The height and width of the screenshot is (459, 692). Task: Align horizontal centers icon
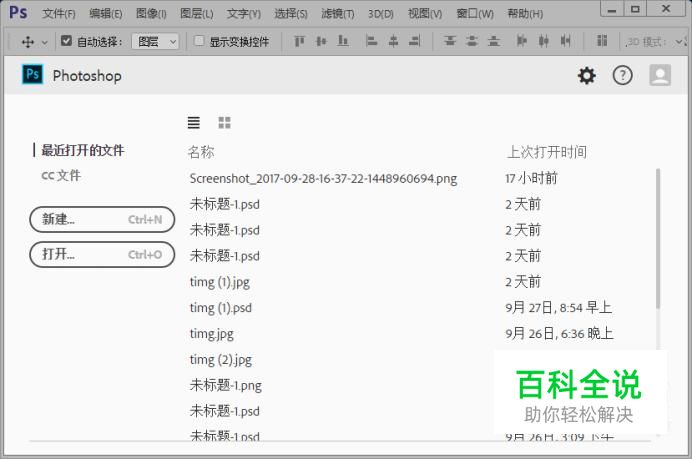[393, 41]
